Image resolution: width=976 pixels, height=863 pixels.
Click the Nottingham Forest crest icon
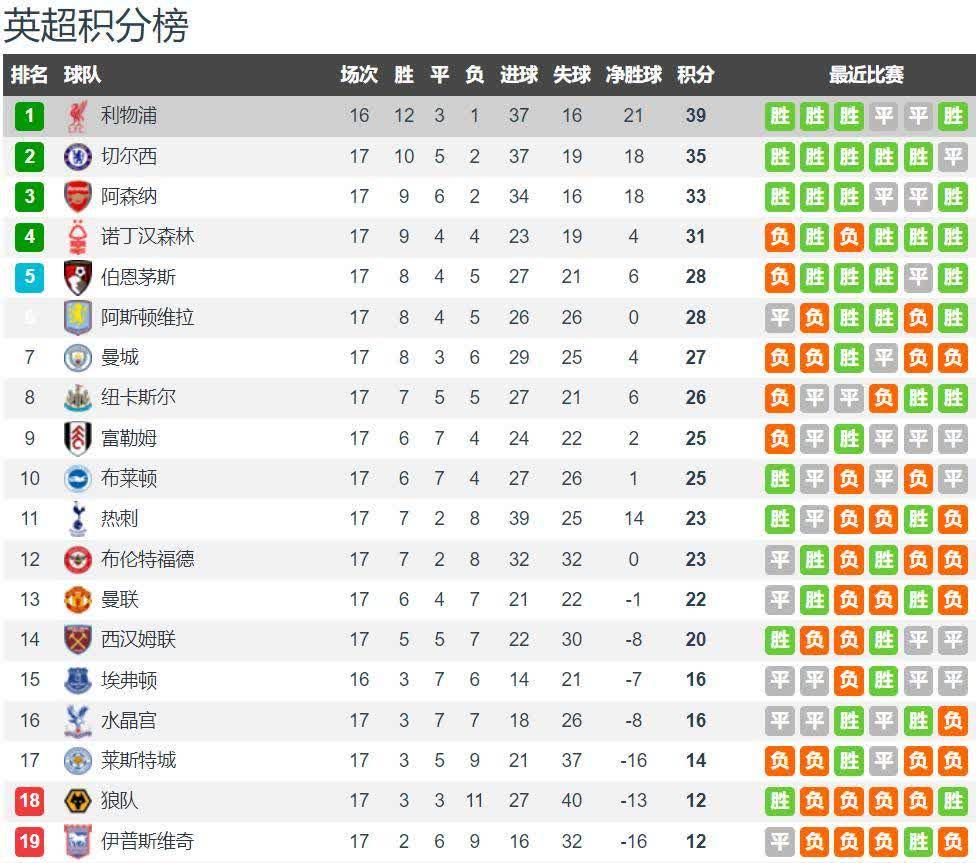click(x=77, y=237)
